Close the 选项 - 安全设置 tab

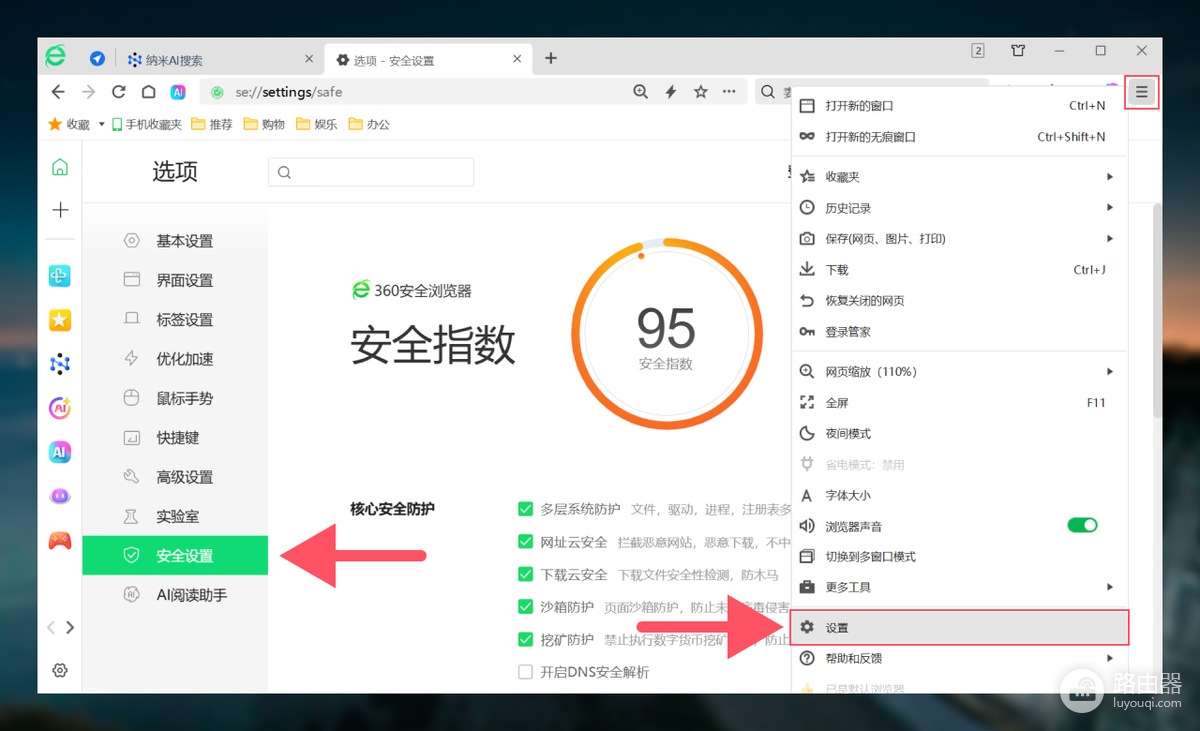[x=517, y=59]
